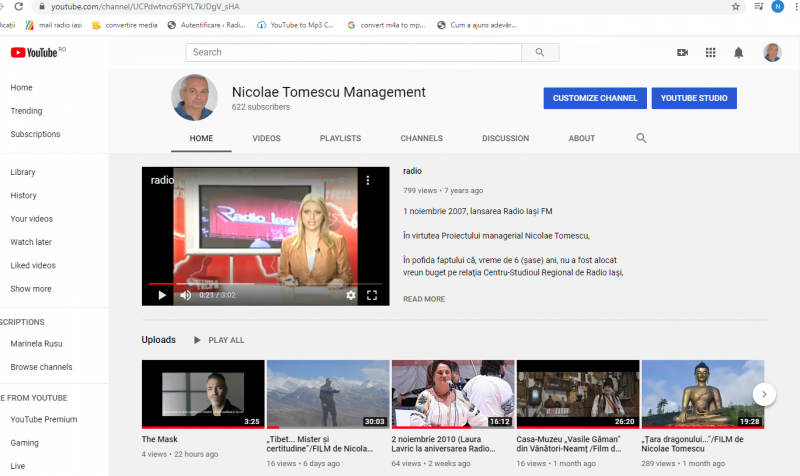This screenshot has height=476, width=800.
Task: Open YouTube to Mp3 C... bookmark
Action: [x=295, y=25]
